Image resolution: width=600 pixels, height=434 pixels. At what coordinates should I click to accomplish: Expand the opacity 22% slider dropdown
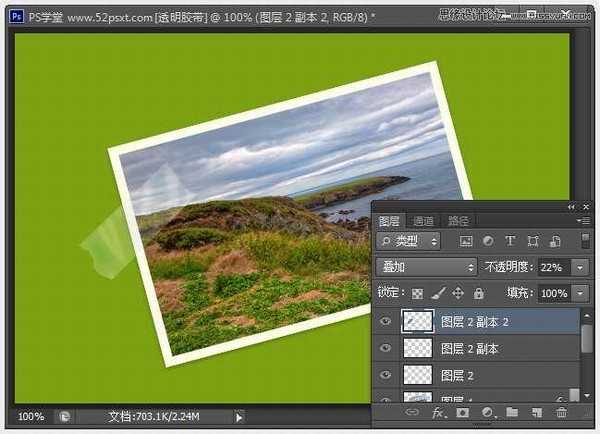581,268
